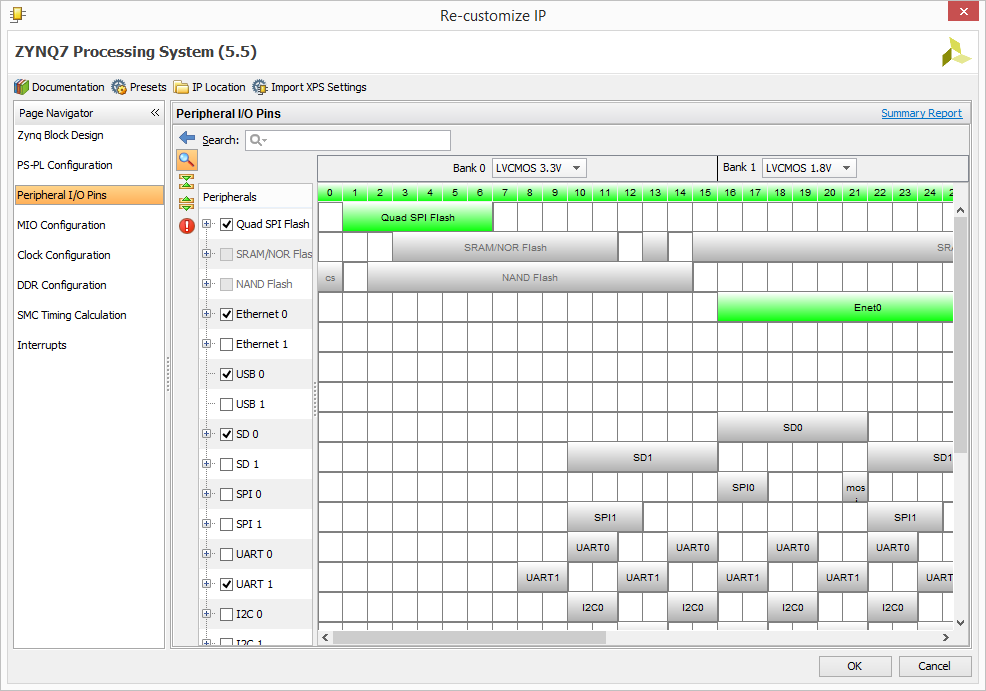Screen dimensions: 986x691
Task: Click the Cancel button
Action: click(x=934, y=666)
